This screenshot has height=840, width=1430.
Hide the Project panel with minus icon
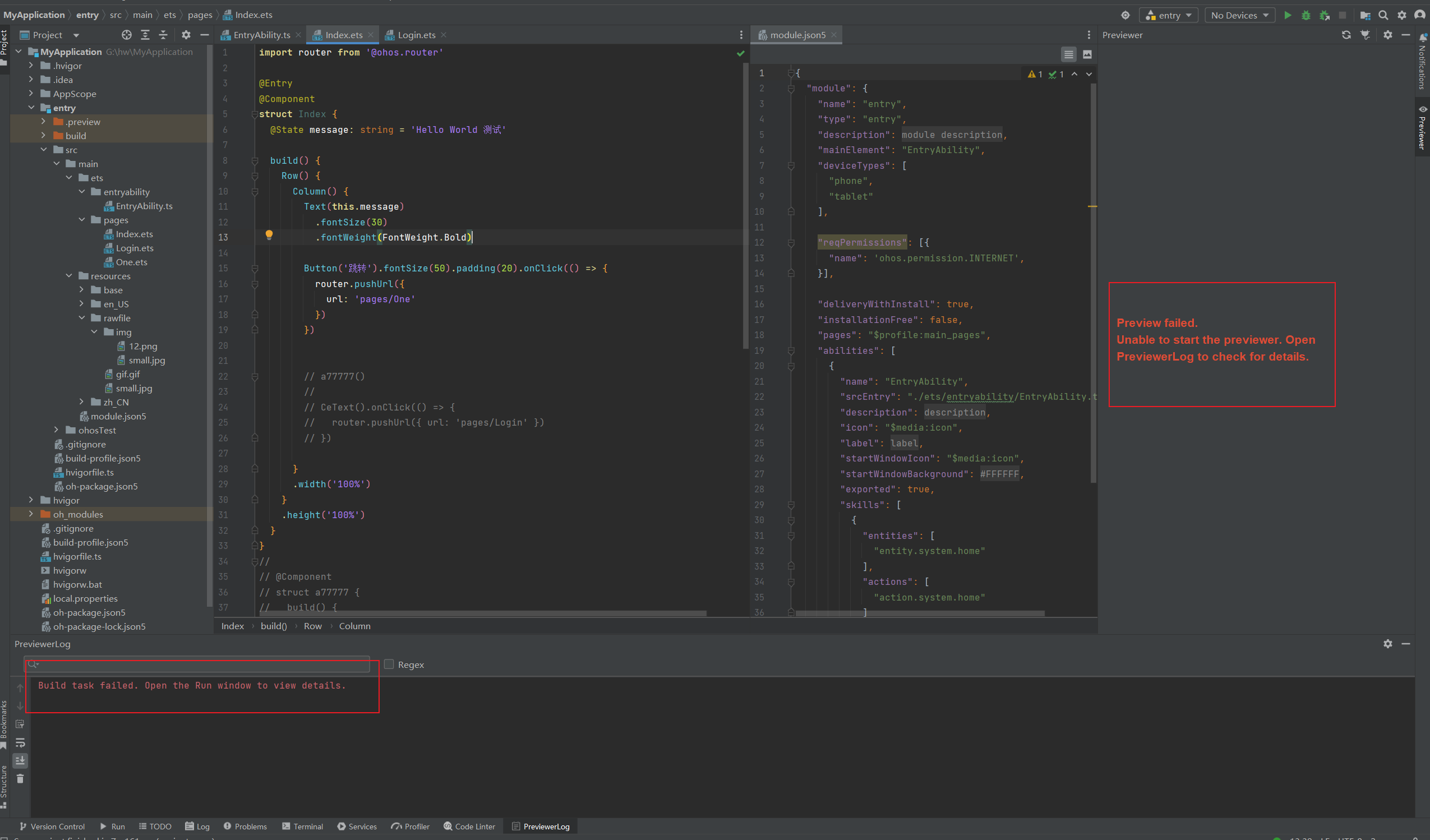(x=205, y=35)
